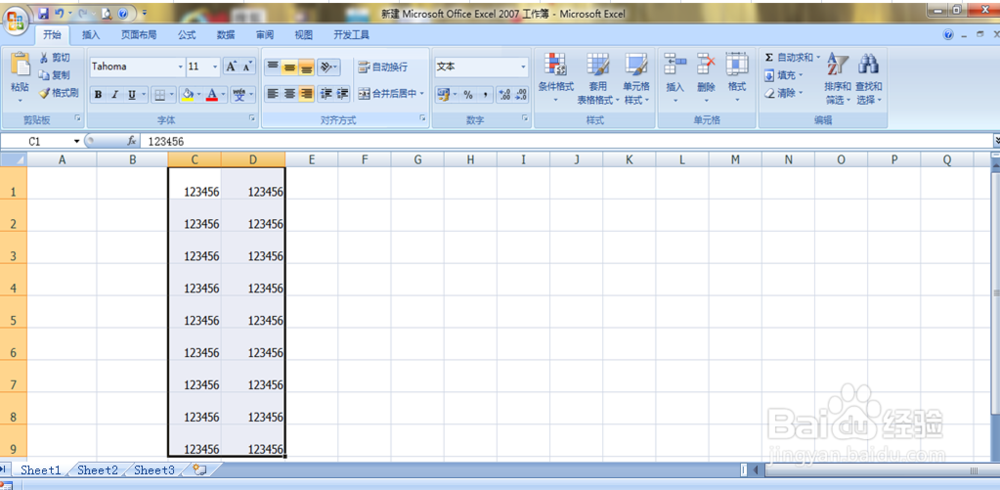
Task: Open accounting number format icon
Action: (x=443, y=95)
